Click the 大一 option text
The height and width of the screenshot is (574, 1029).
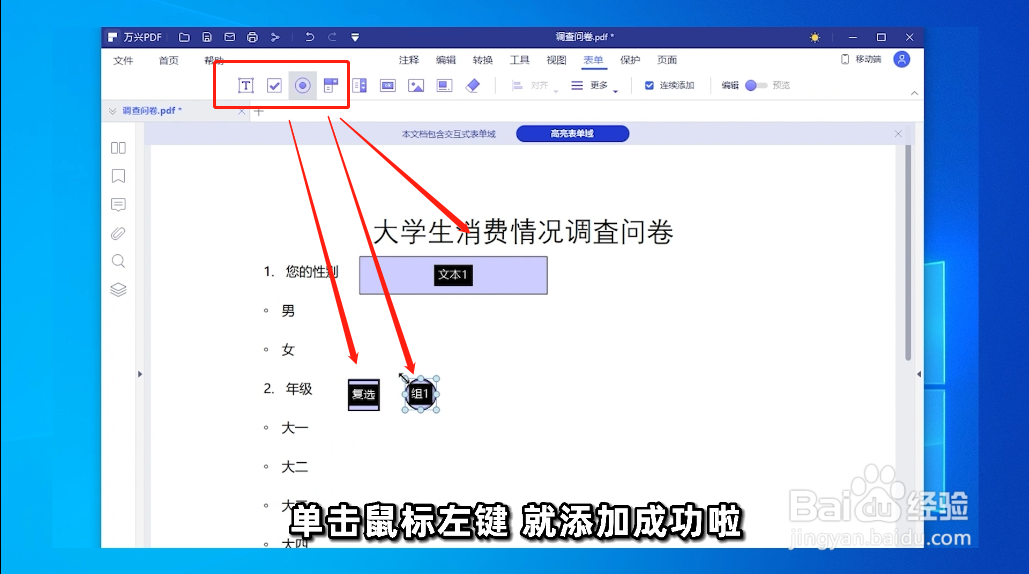(x=295, y=428)
